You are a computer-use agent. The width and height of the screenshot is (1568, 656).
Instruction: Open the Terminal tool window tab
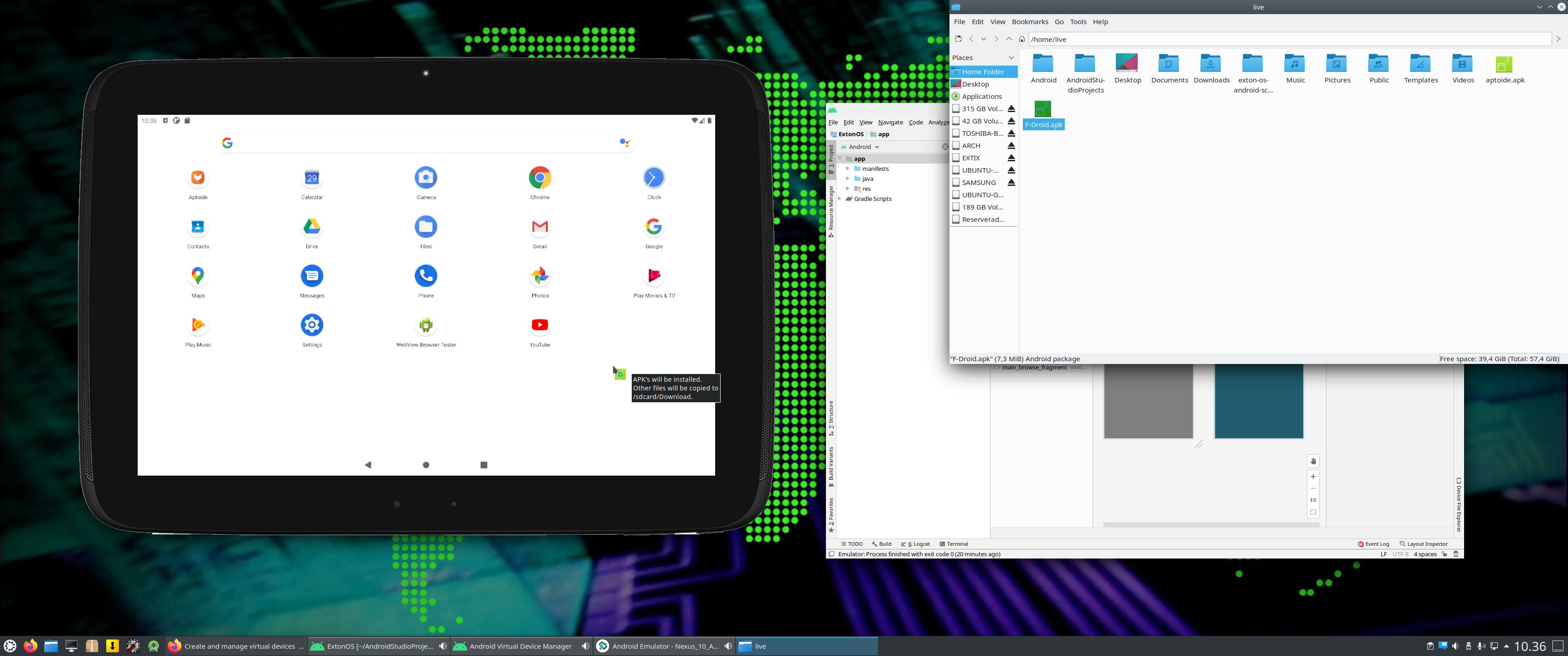coord(954,544)
